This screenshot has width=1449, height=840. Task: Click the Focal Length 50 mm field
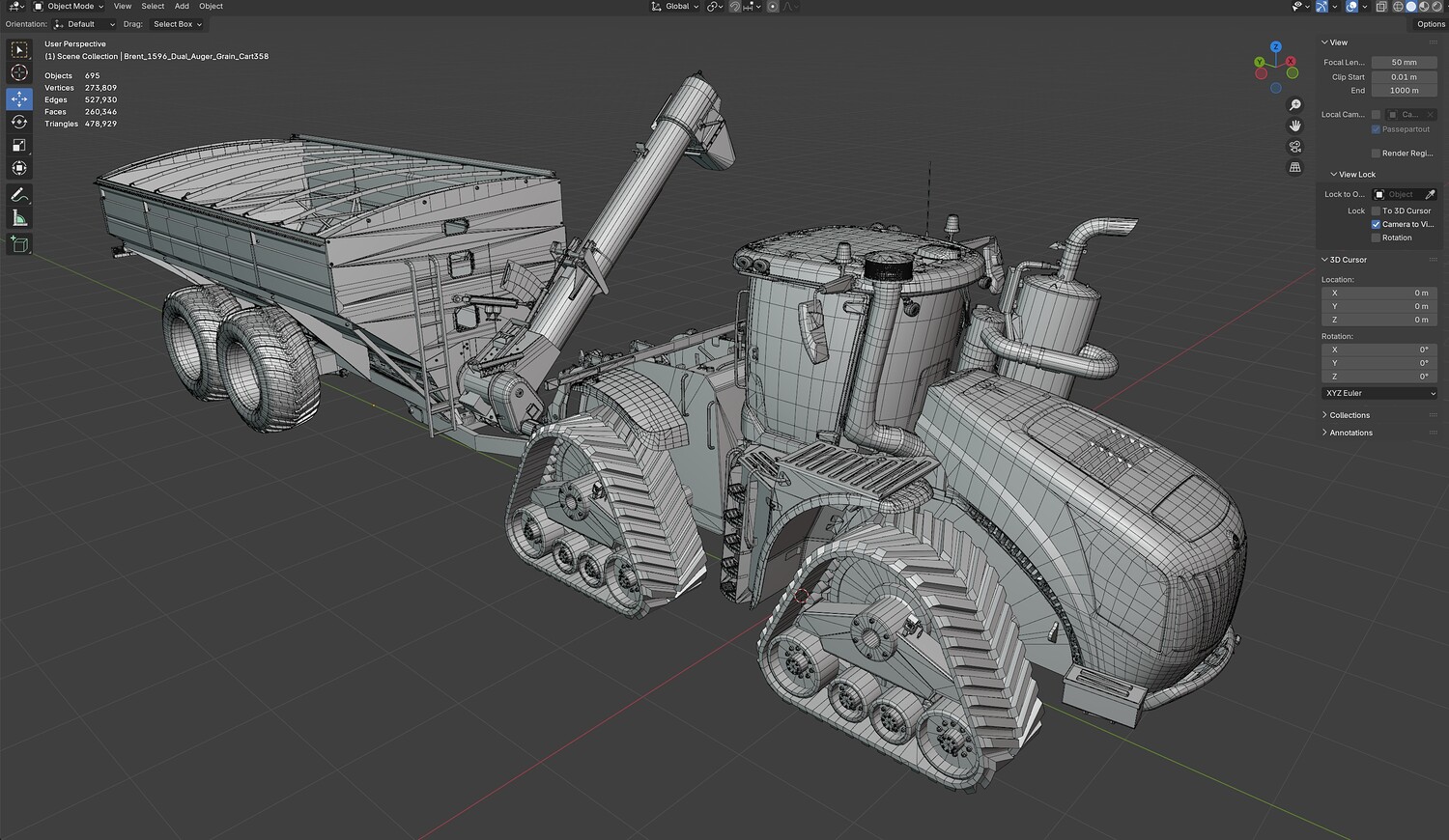[1405, 63]
